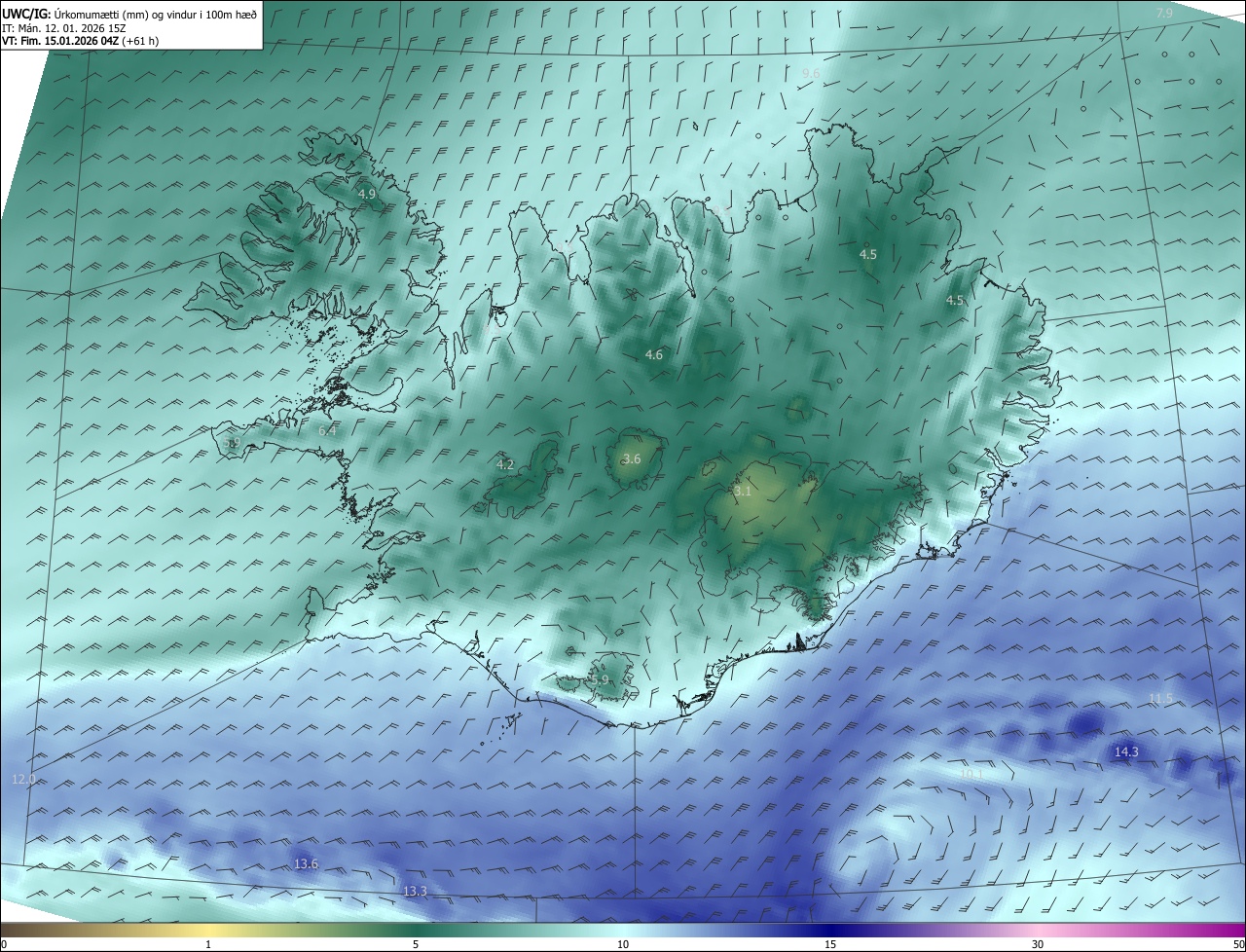Click the 13.6 value label on the map
The width and height of the screenshot is (1246, 952).
(306, 864)
